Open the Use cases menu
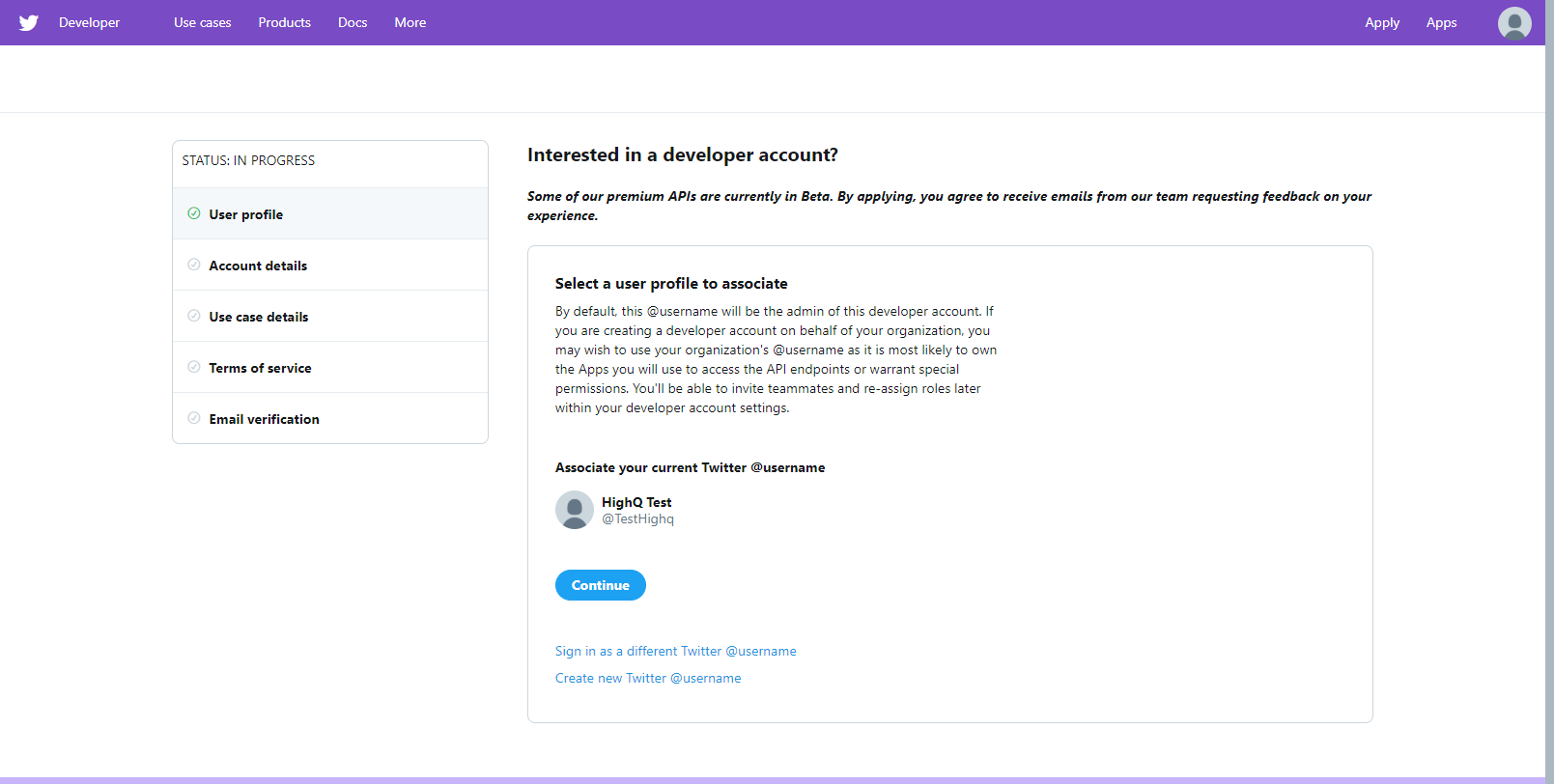This screenshot has width=1554, height=784. 202,22
